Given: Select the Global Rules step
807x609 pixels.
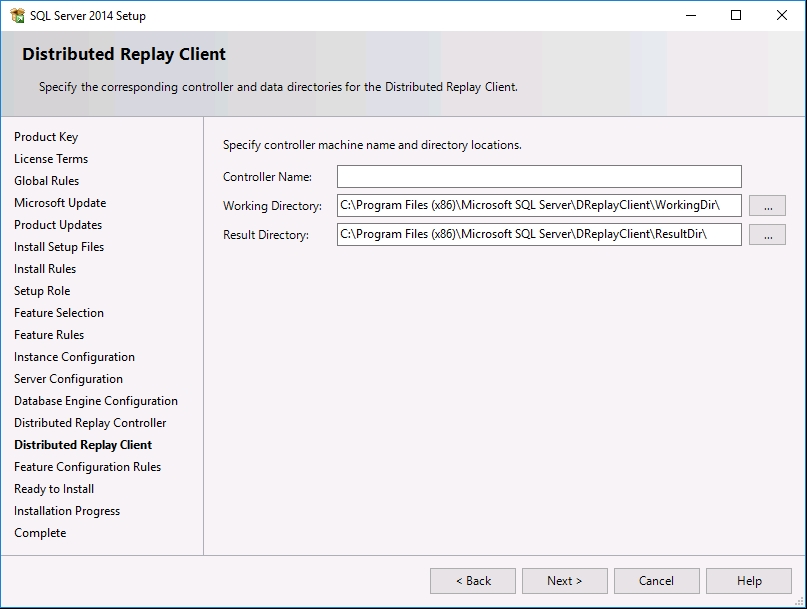Looking at the screenshot, I should tap(46, 181).
